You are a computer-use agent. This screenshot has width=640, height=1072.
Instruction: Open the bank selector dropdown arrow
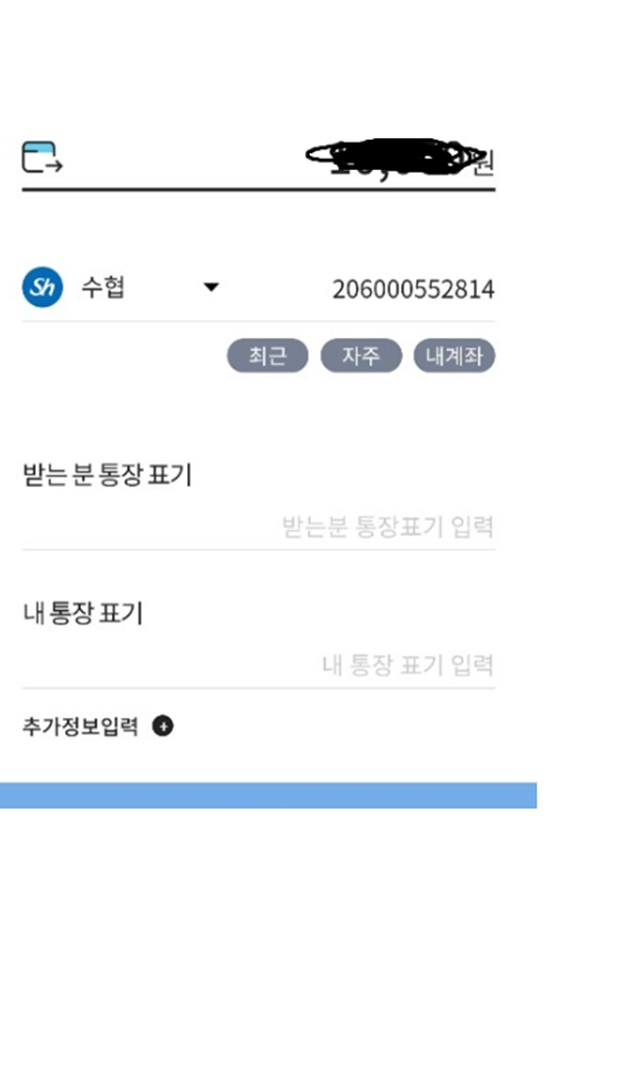pos(211,287)
